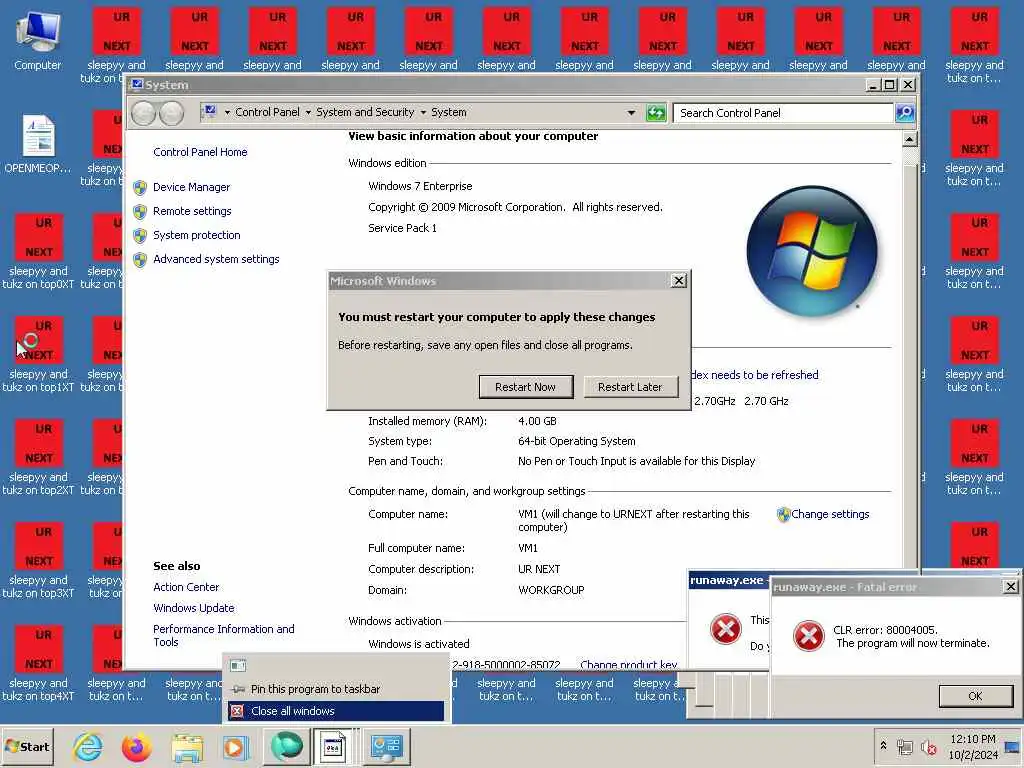Click the shield icon beside Device Manager
The height and width of the screenshot is (768, 1024).
pyautogui.click(x=140, y=188)
